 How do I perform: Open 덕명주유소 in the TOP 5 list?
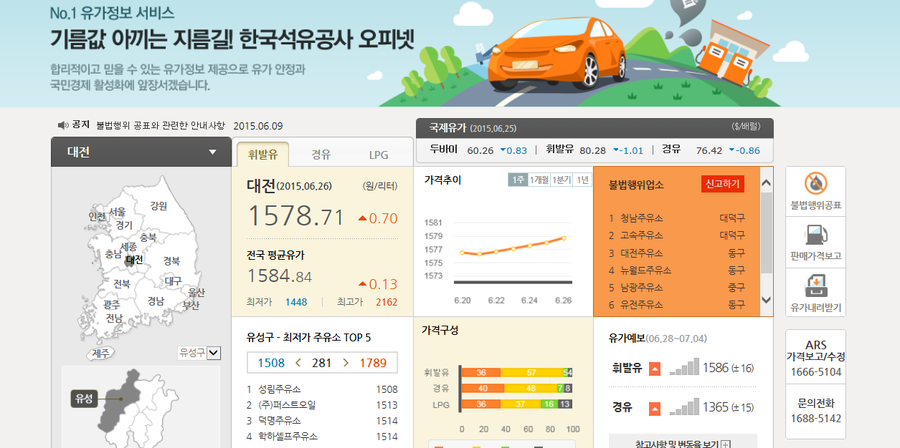coord(280,420)
